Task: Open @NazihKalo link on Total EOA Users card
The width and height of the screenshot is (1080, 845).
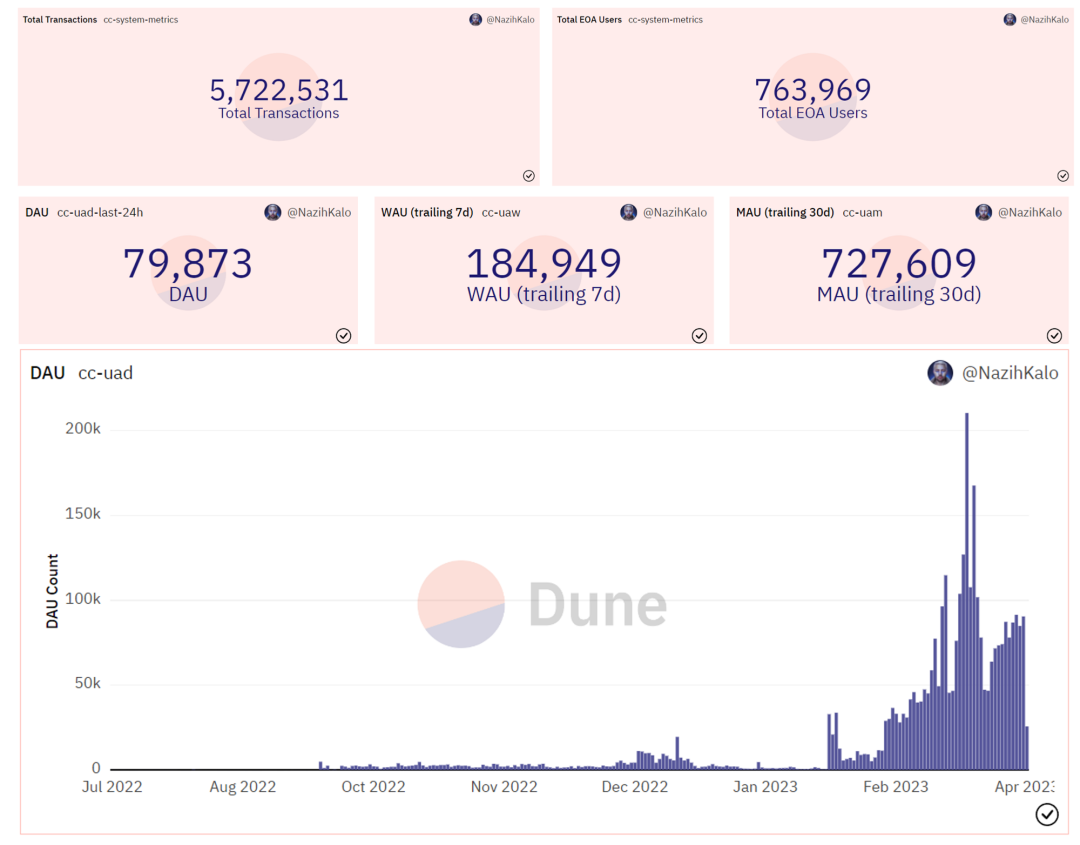Action: point(1044,19)
